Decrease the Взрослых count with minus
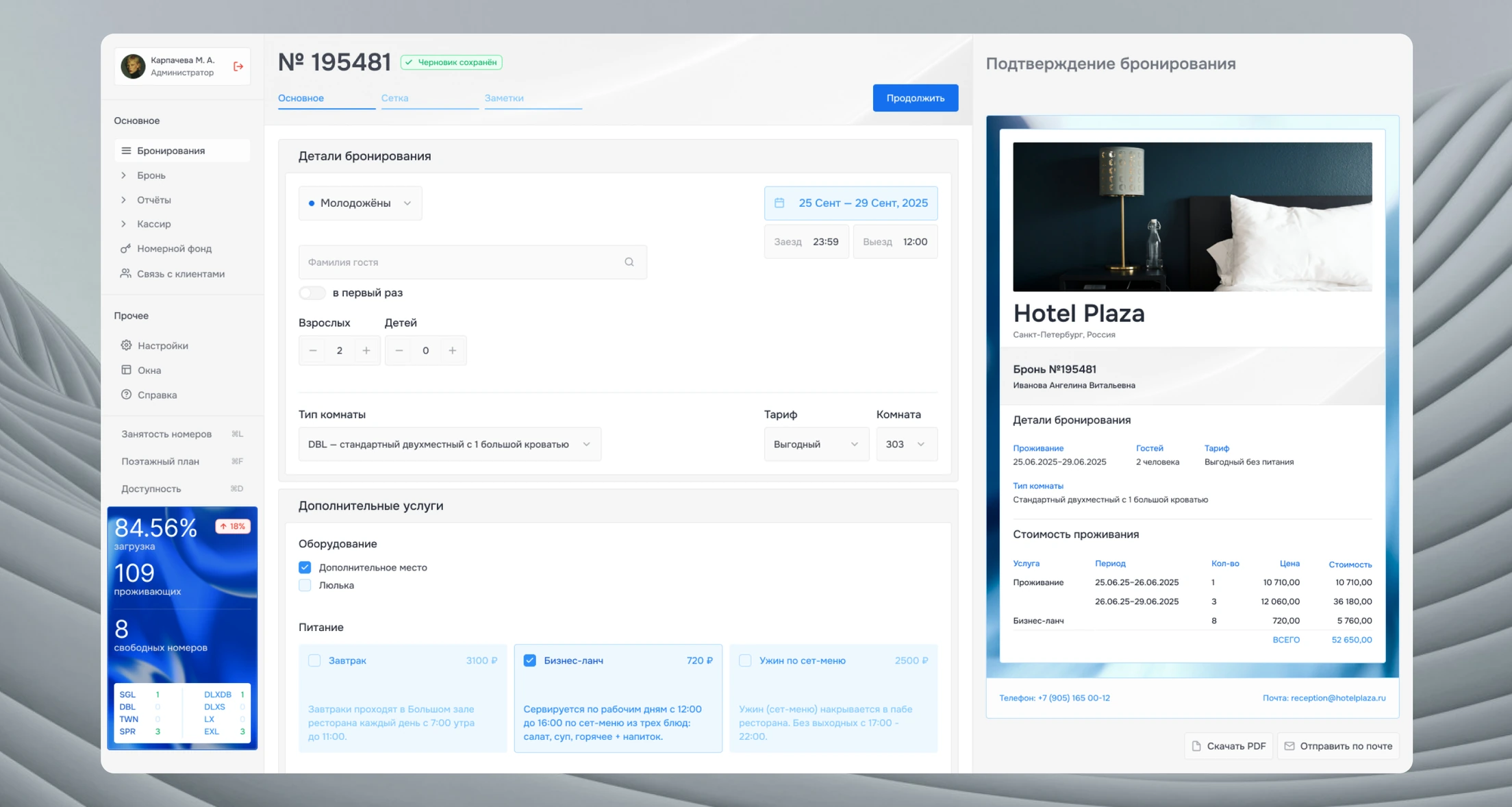 click(x=313, y=351)
